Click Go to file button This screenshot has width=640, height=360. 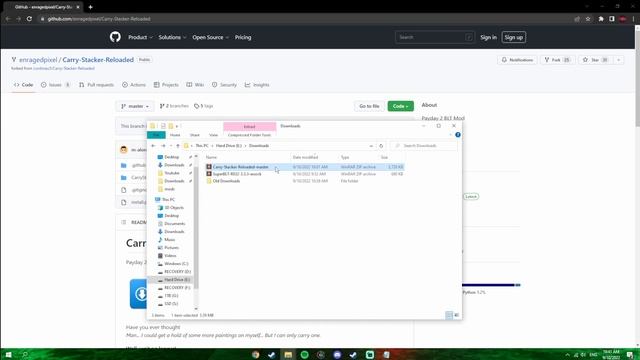[x=369, y=106]
